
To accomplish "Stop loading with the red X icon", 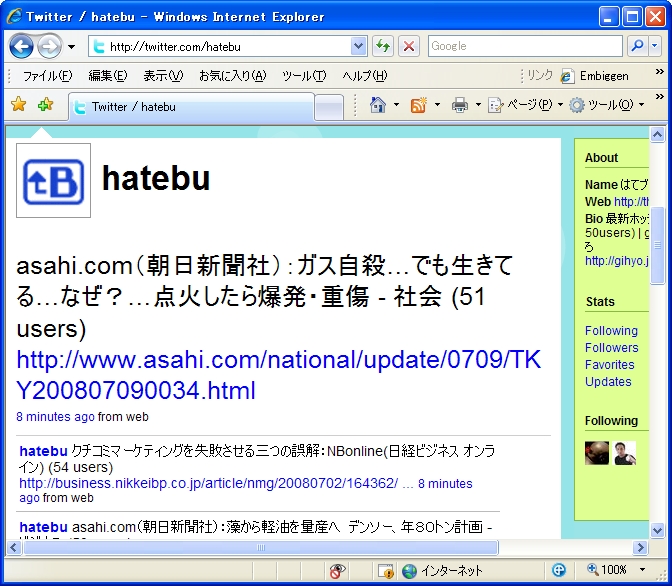I will [x=409, y=46].
